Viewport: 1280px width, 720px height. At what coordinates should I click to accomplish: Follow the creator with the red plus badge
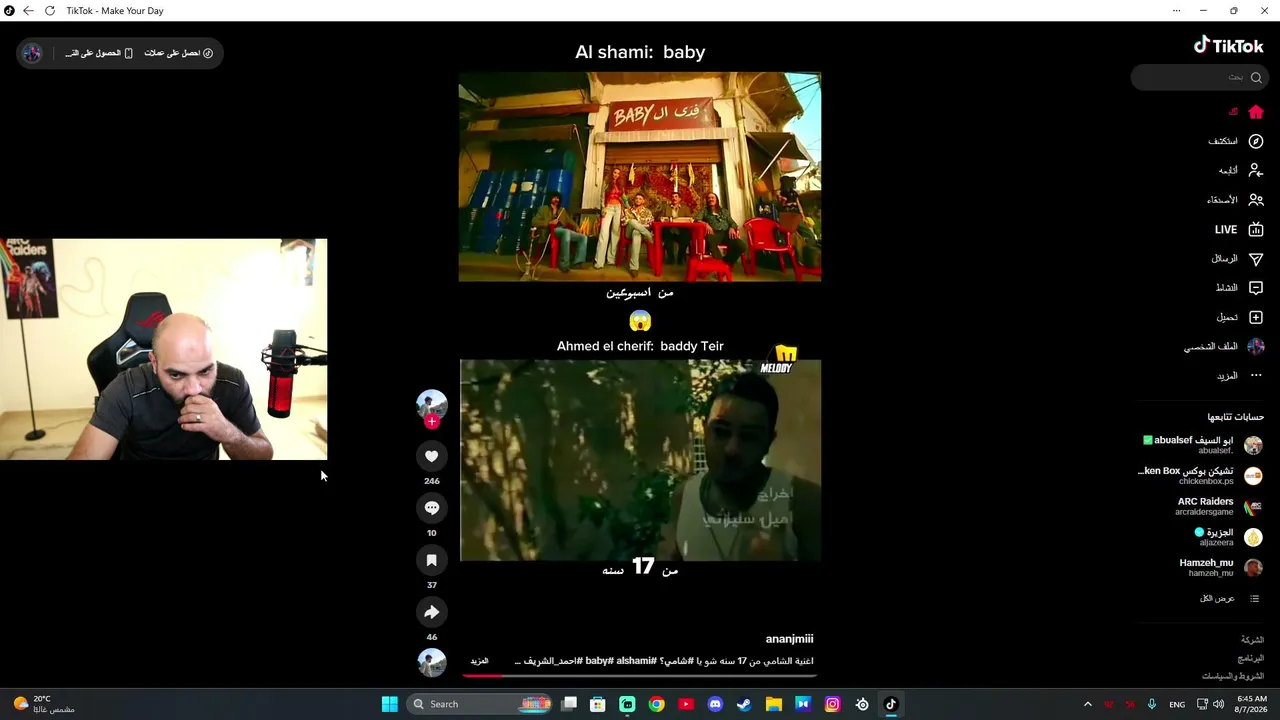point(432,422)
